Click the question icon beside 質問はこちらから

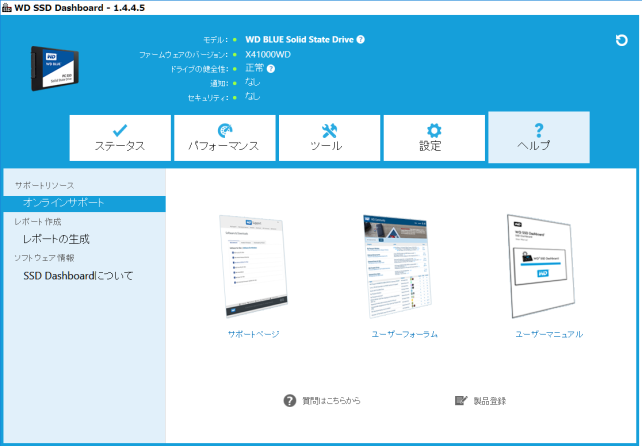(x=290, y=401)
